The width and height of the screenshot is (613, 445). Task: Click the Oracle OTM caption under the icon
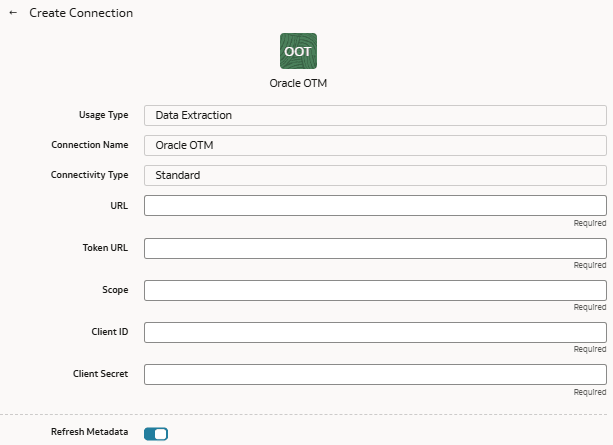pyautogui.click(x=298, y=83)
